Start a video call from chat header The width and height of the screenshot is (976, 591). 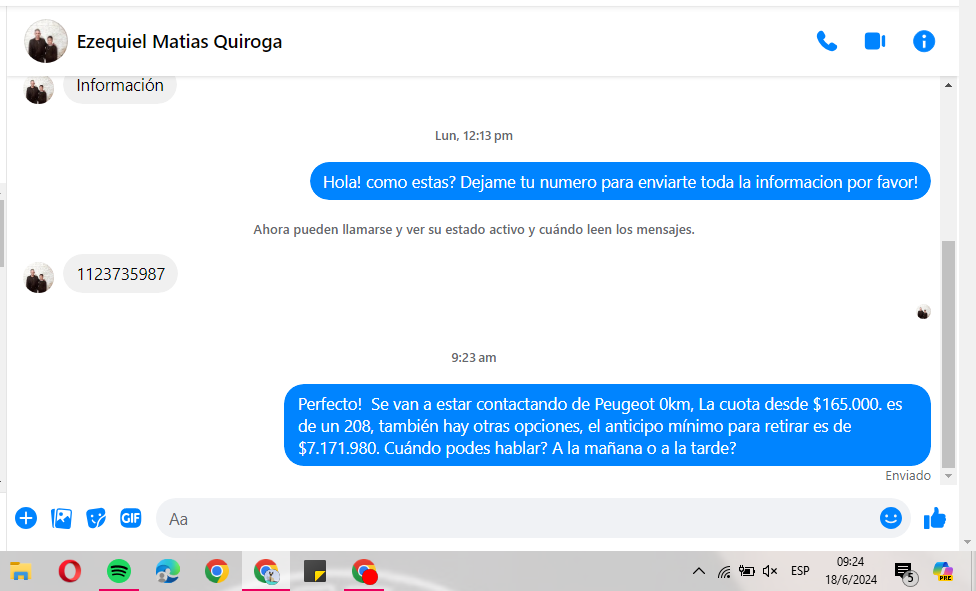pyautogui.click(x=875, y=41)
